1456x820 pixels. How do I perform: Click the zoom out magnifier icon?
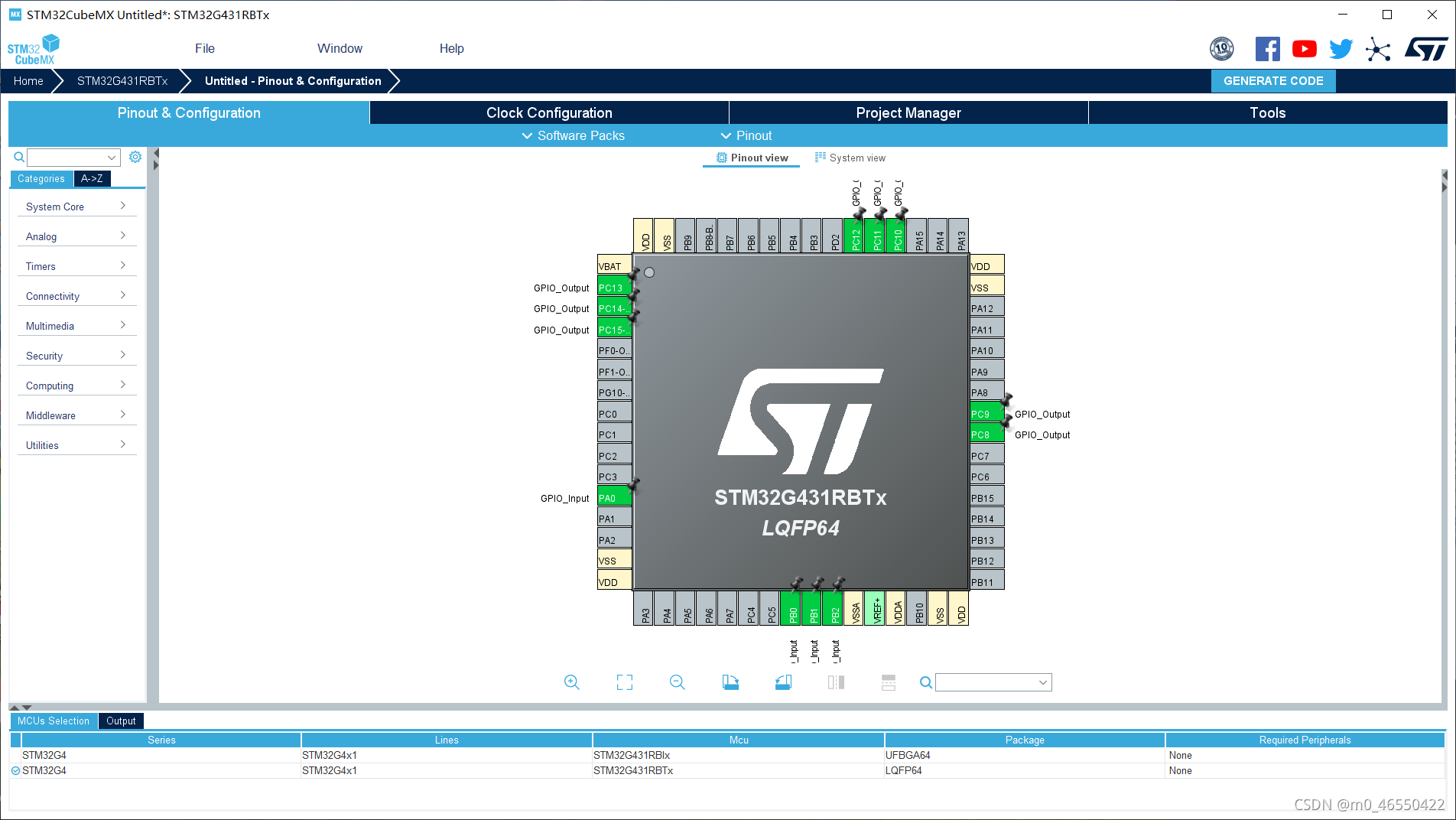(677, 682)
